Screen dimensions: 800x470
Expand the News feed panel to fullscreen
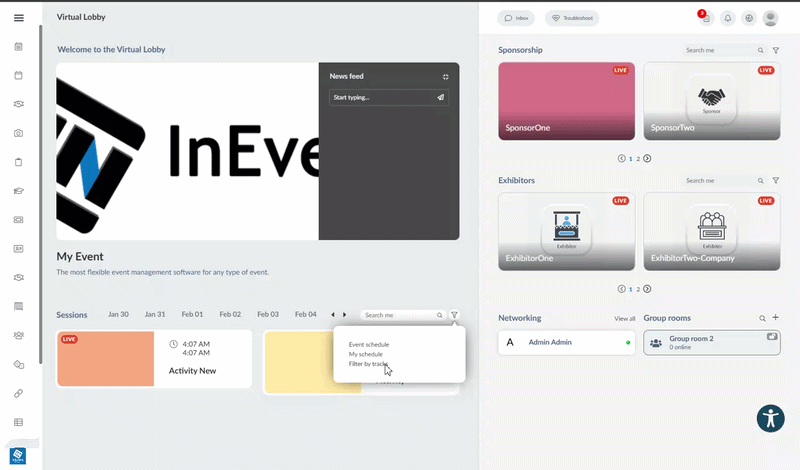tap(445, 77)
